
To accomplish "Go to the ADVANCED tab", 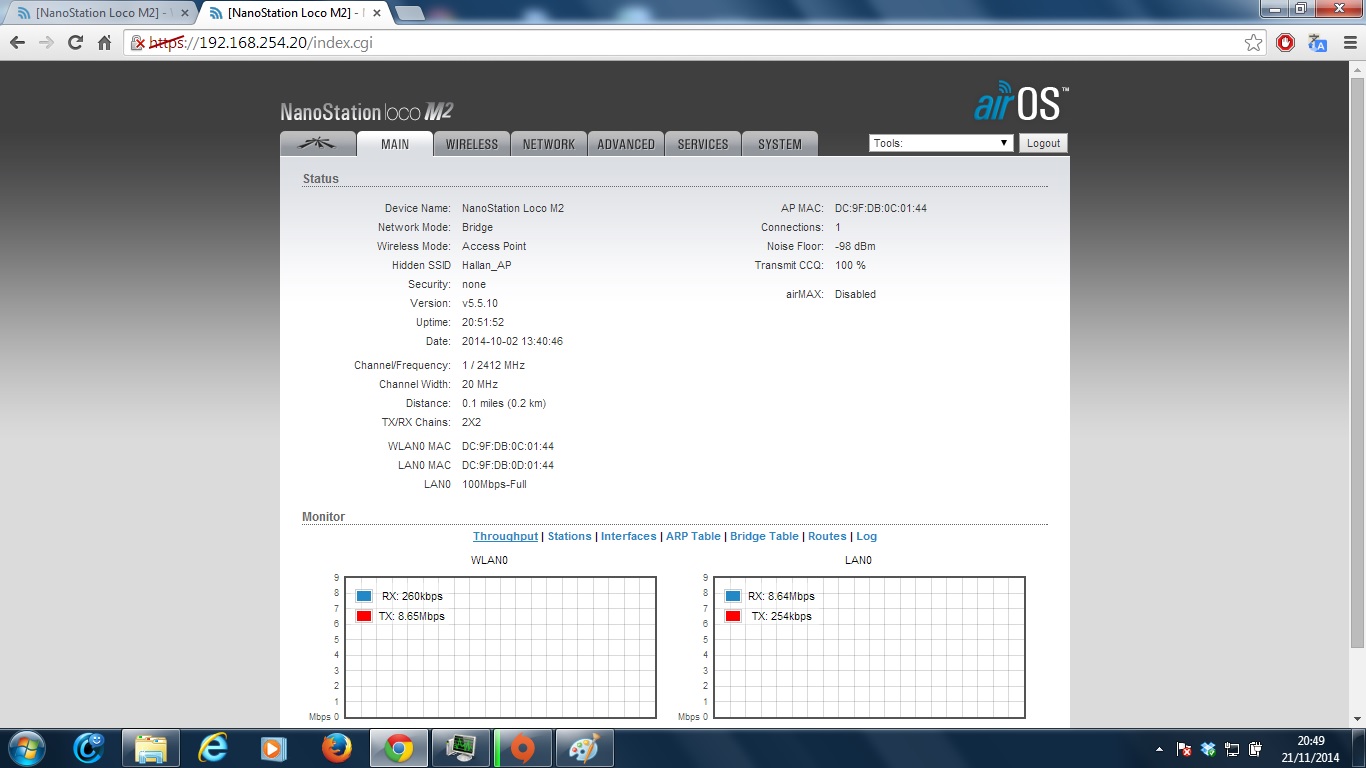I will 626,144.
